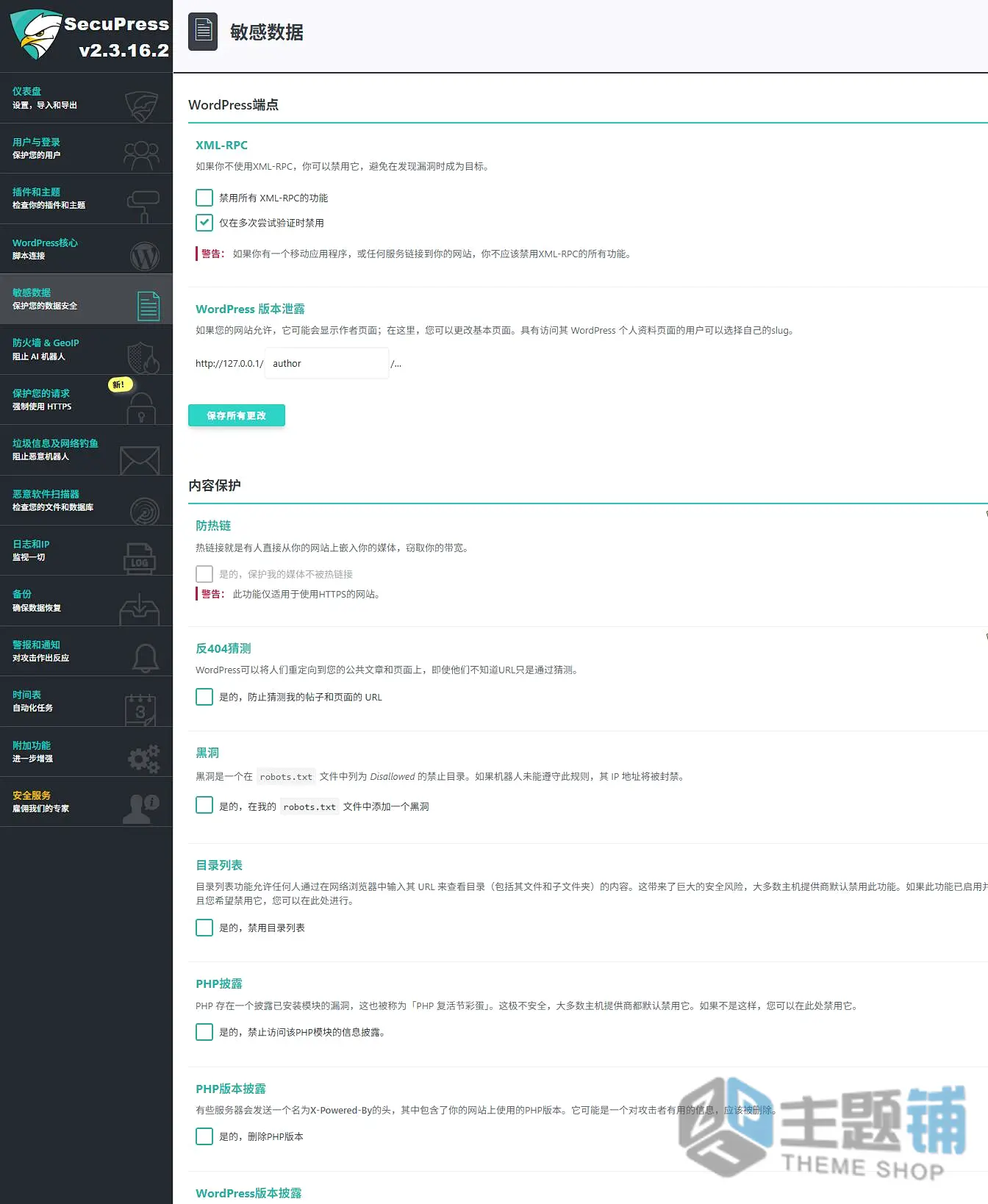Viewport: 988px width, 1204px height.
Task: Open the 时间表 menu item
Action: coord(86,701)
